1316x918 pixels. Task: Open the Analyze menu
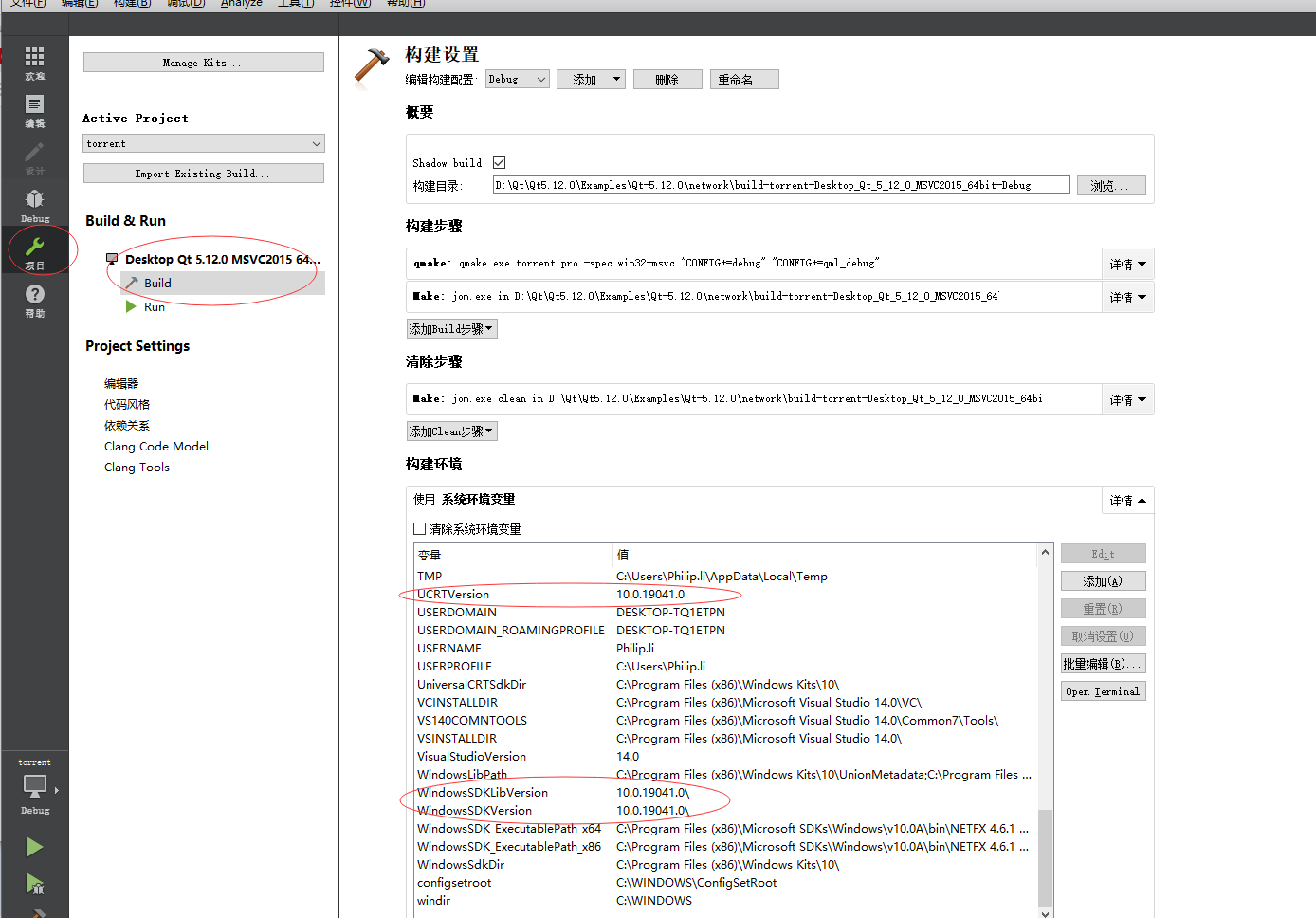click(x=241, y=5)
